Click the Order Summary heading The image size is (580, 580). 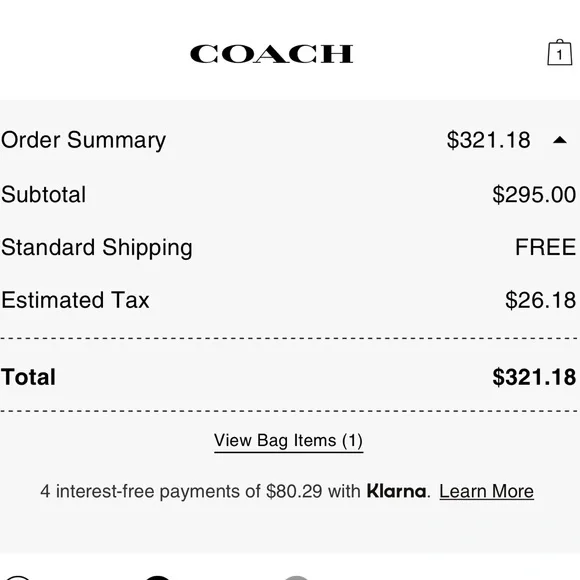83,140
